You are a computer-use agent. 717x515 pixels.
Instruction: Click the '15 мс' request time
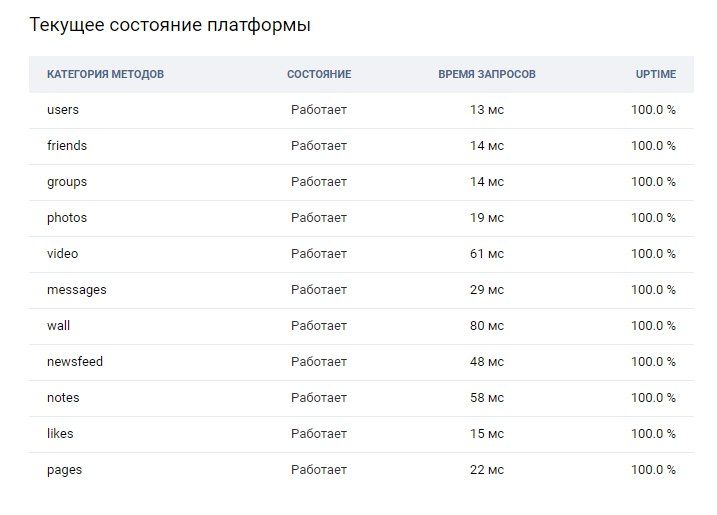click(x=487, y=434)
